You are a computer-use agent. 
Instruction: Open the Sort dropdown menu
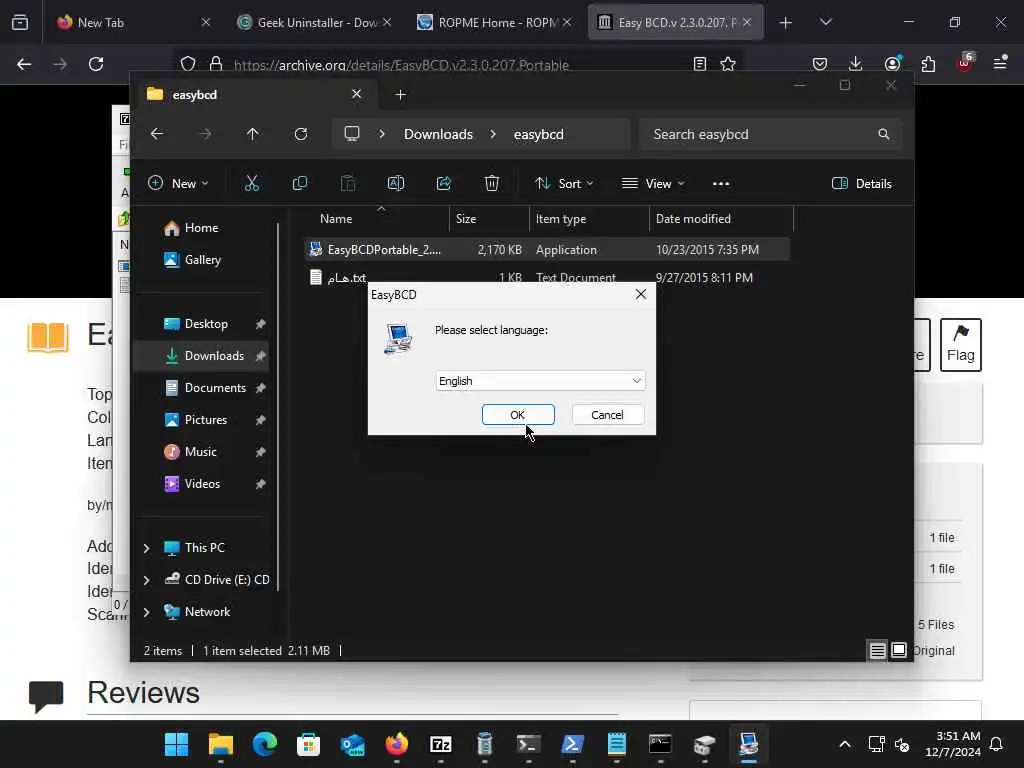click(564, 184)
